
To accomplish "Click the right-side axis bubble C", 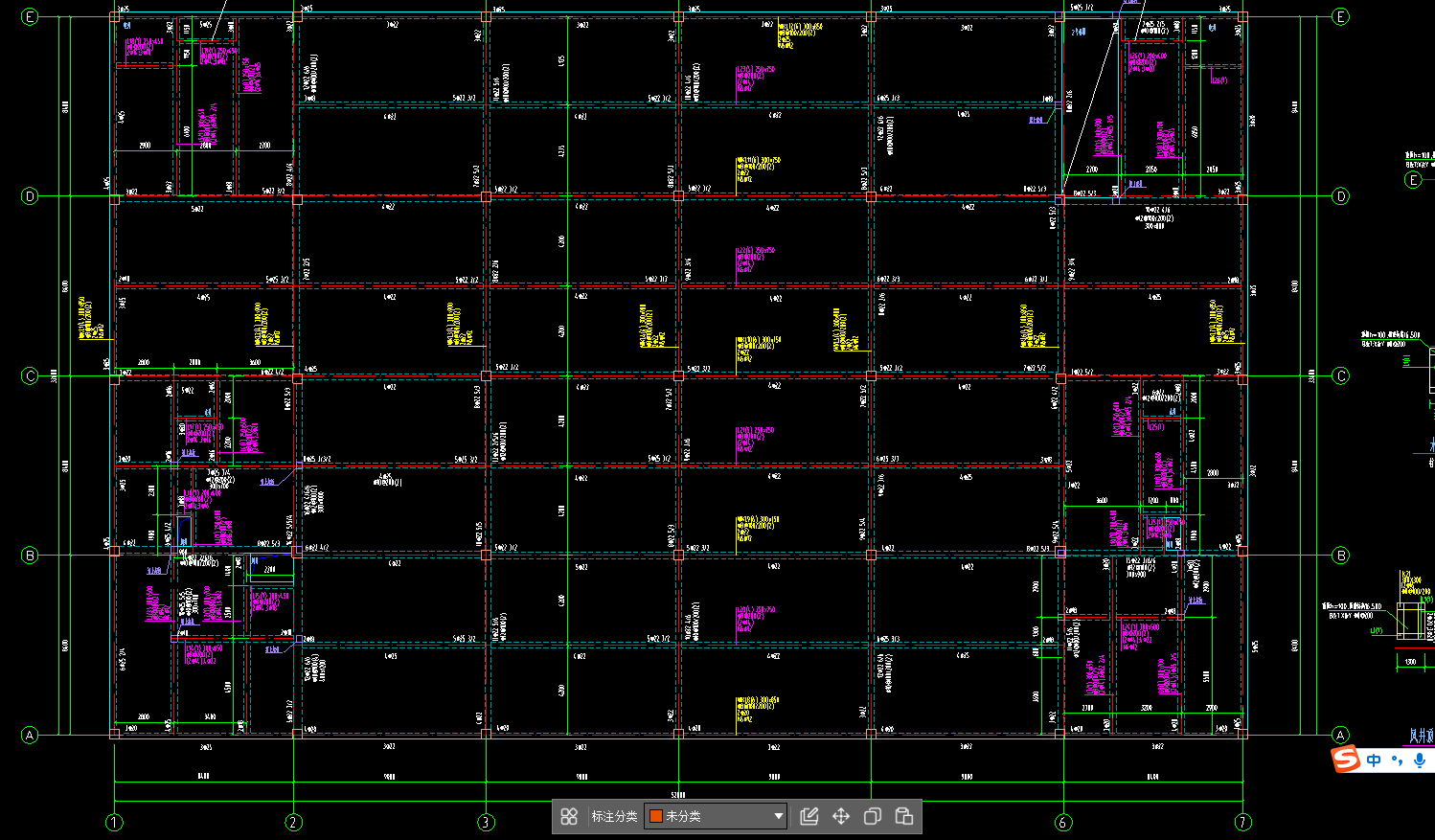I will point(1340,375).
